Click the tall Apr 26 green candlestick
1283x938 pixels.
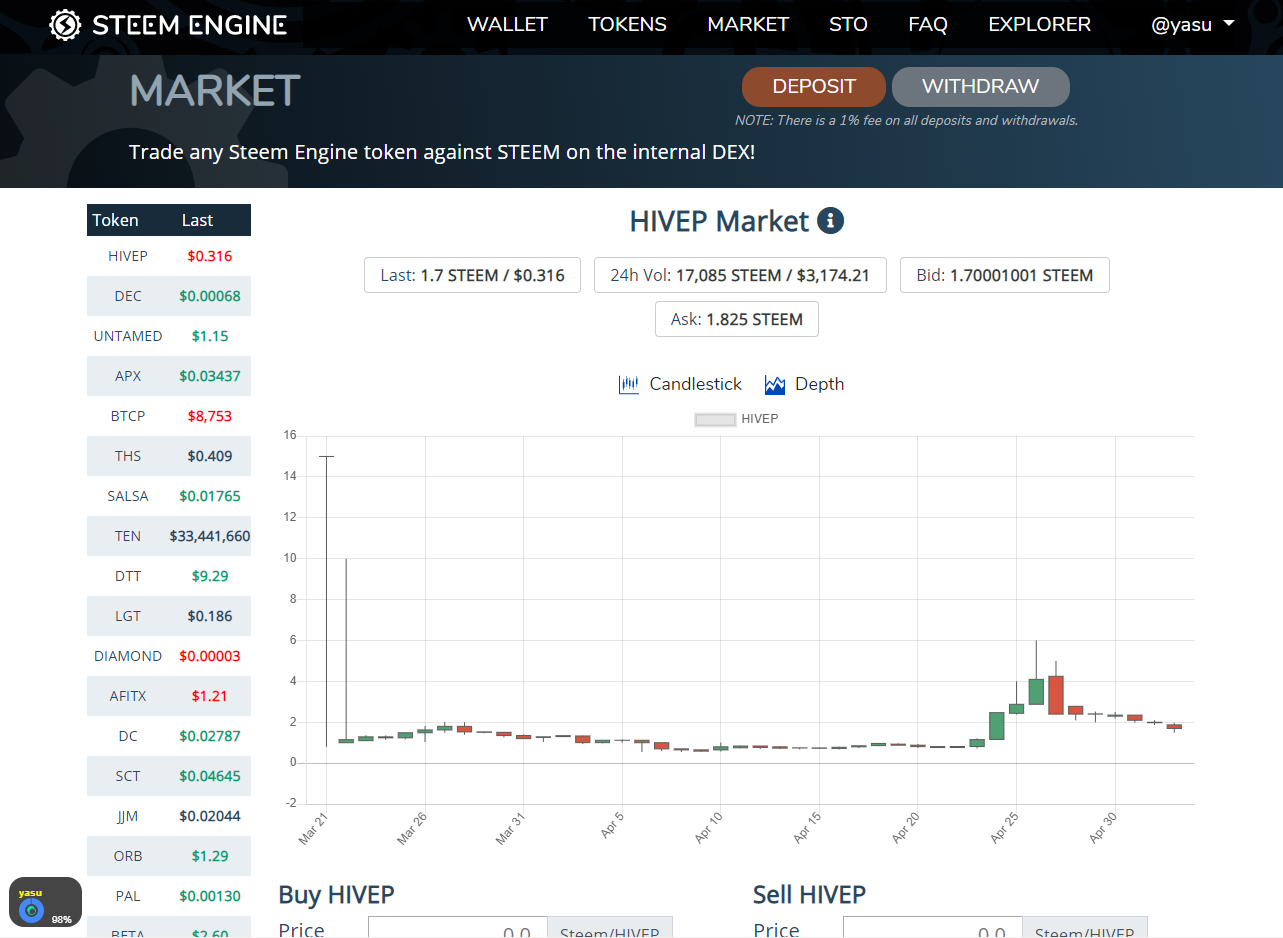click(1036, 692)
